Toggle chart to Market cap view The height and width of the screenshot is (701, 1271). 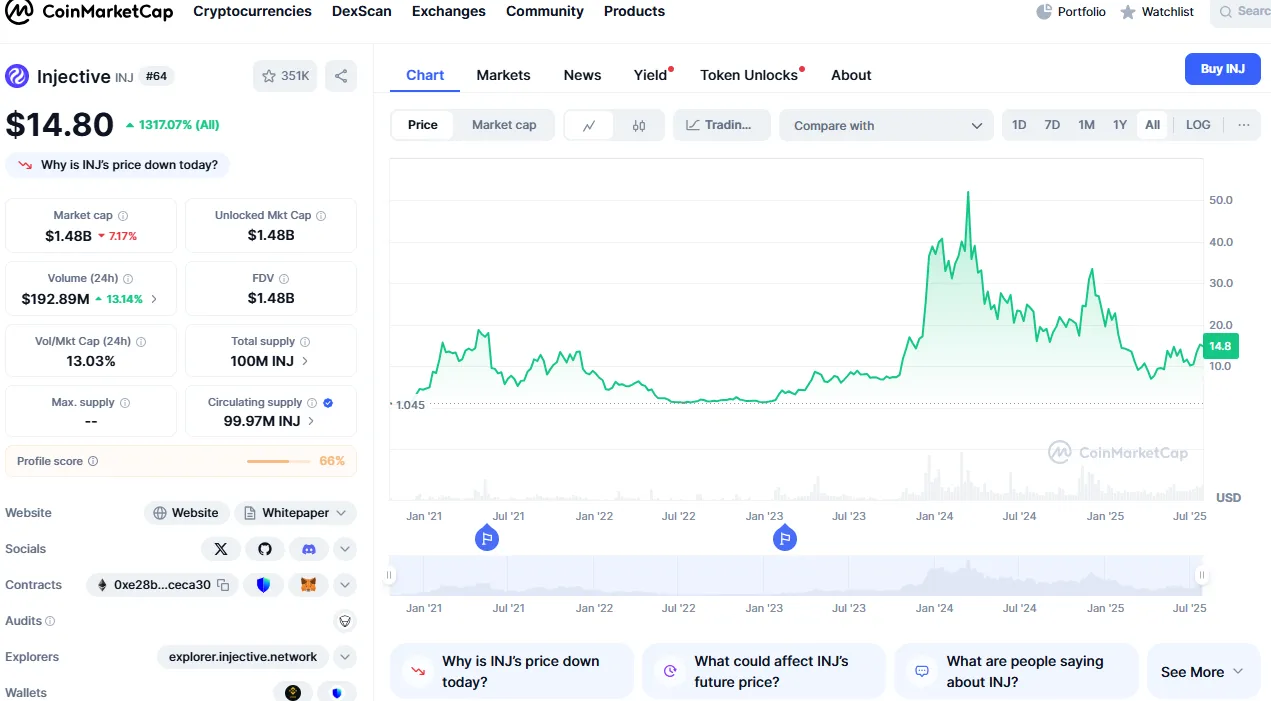504,125
